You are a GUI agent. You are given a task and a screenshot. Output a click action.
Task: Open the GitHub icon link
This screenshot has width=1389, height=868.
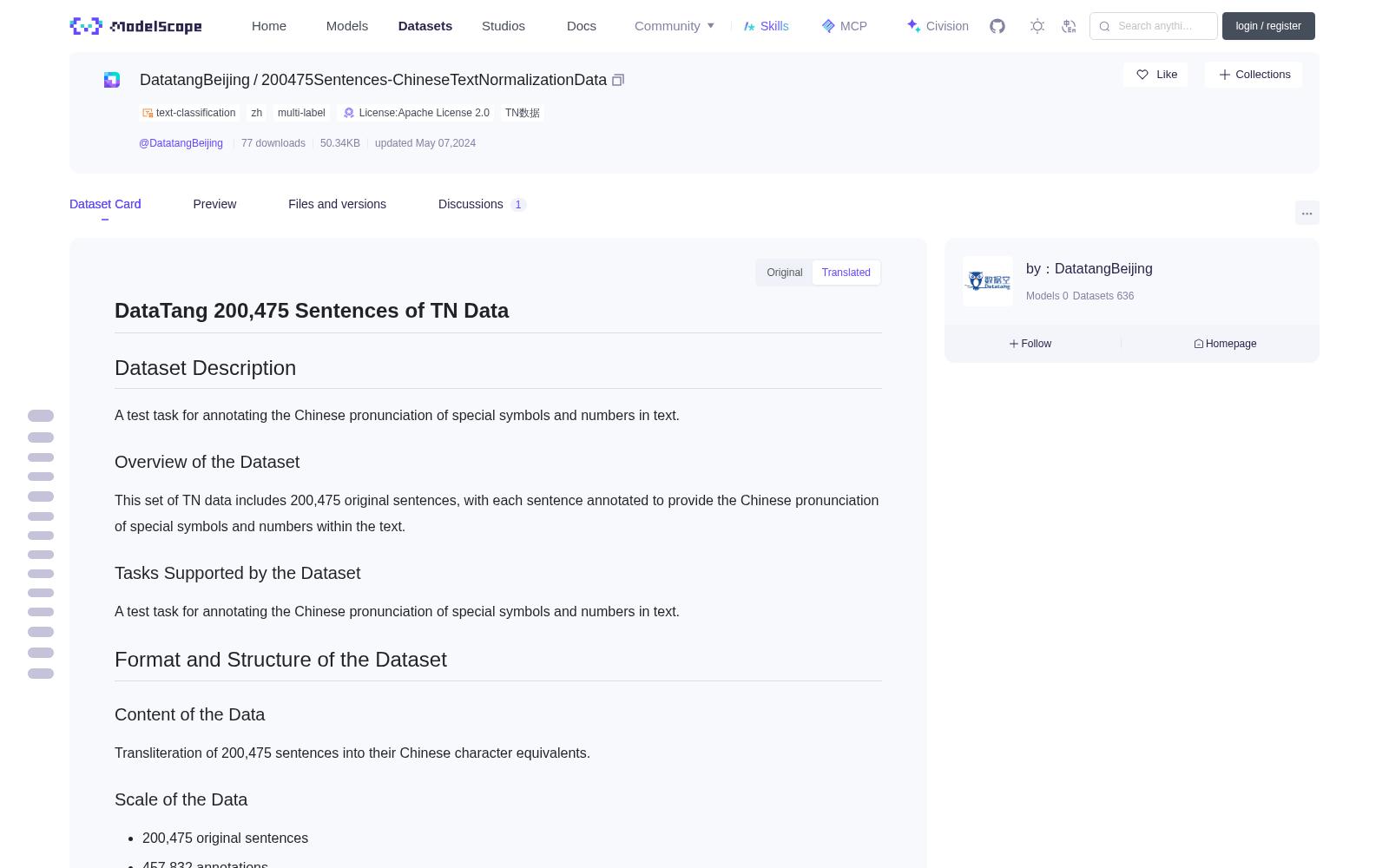(997, 26)
